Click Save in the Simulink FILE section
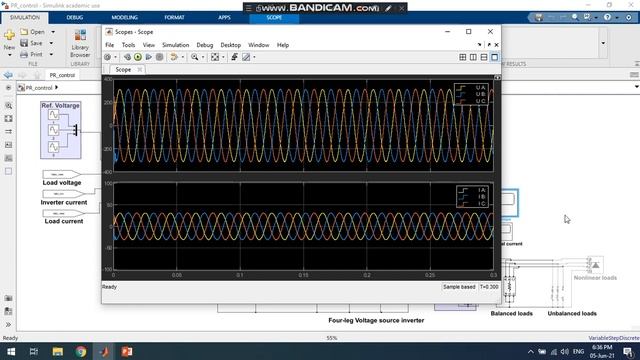Viewport: 640px width, 360px height. click(x=32, y=43)
